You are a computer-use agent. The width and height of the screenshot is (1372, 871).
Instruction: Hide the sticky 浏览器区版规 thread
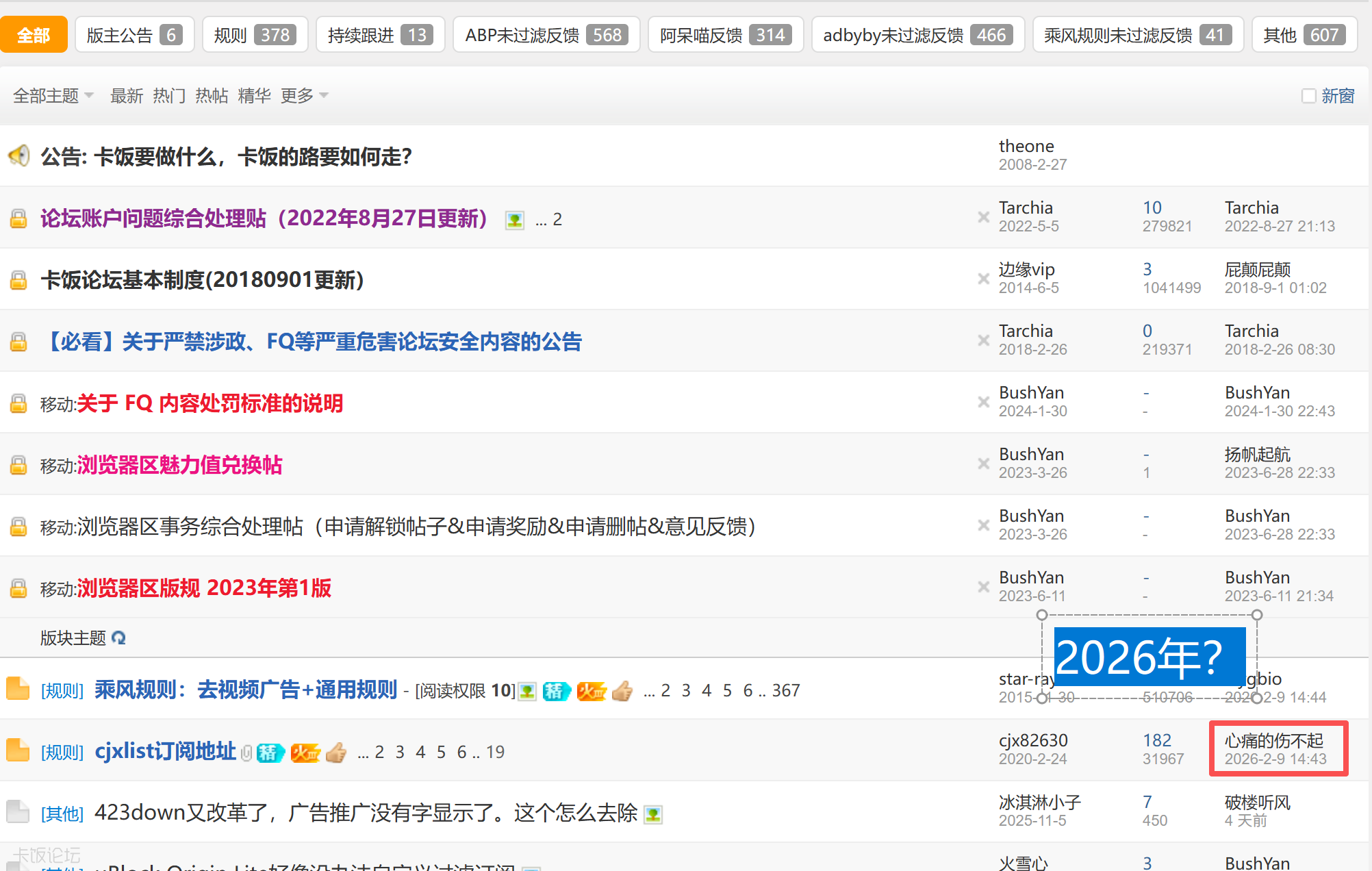point(983,587)
